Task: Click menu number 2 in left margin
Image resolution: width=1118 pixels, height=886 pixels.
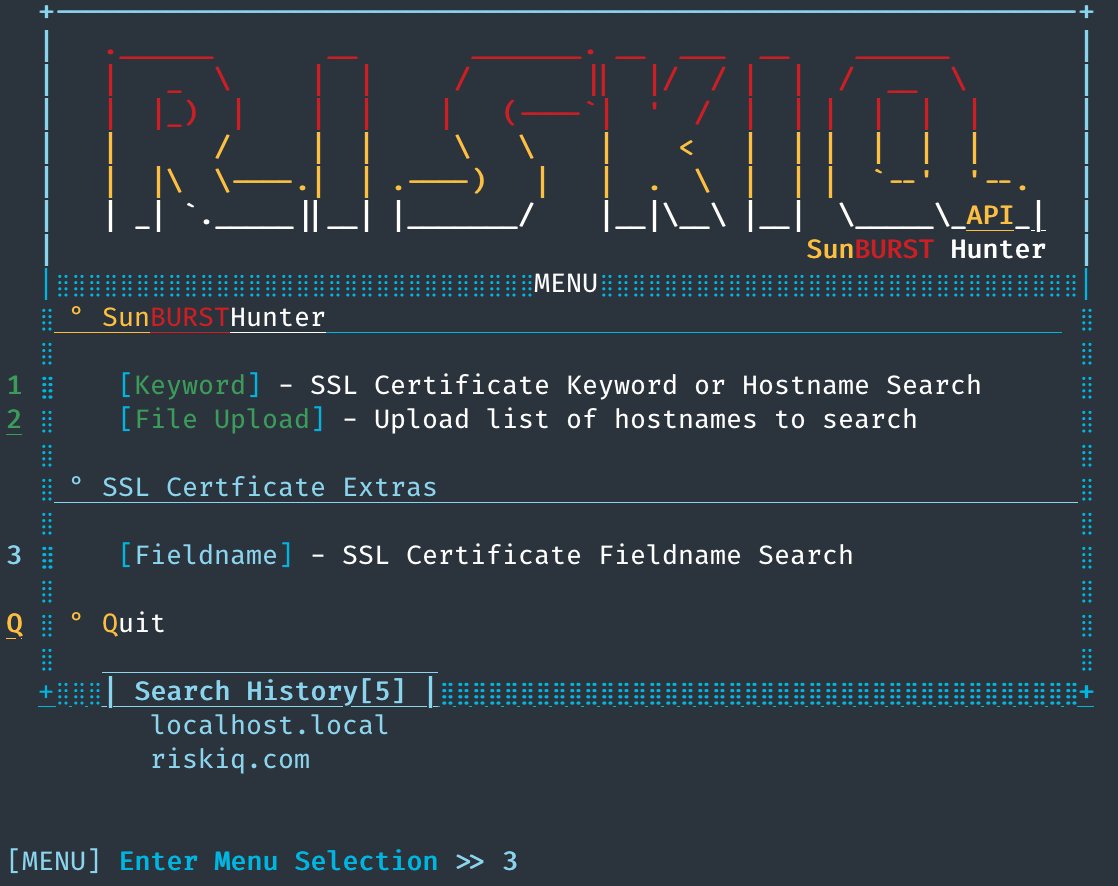Action: tap(14, 420)
